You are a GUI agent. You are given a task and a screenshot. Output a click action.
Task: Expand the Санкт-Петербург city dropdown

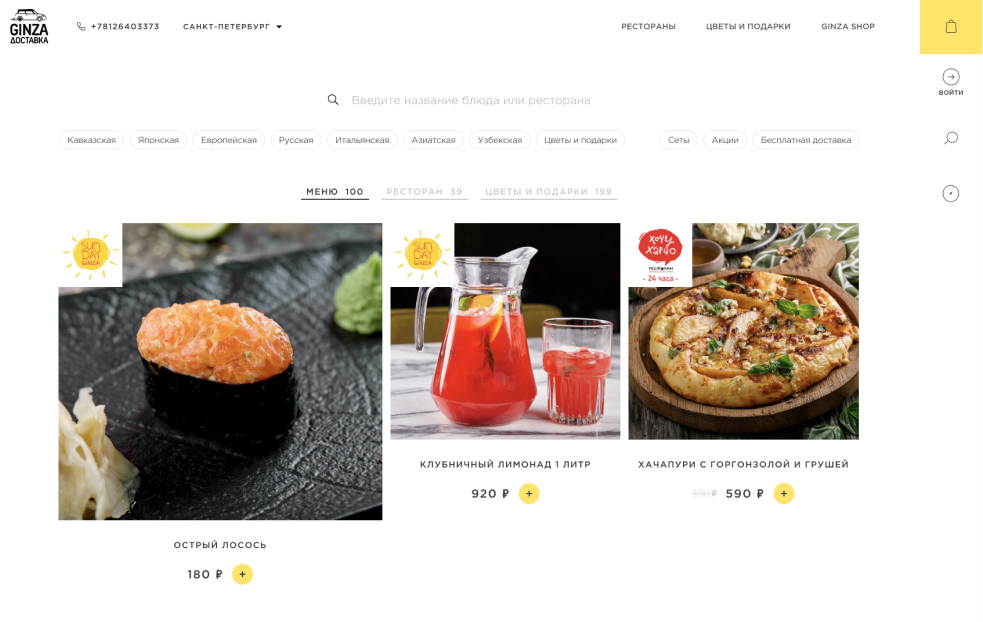232,26
